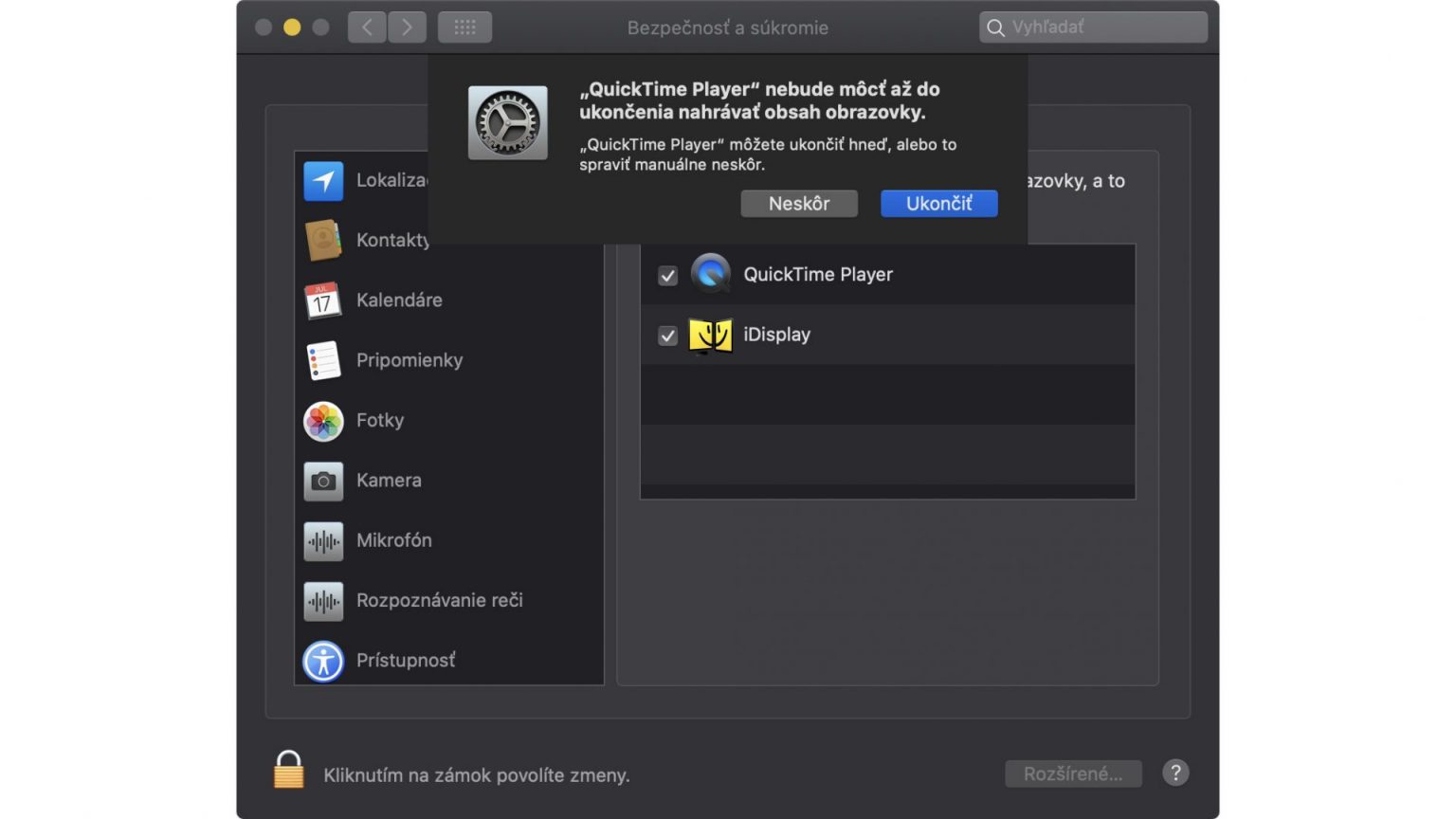
Task: Click the search magnifier icon
Action: click(995, 27)
